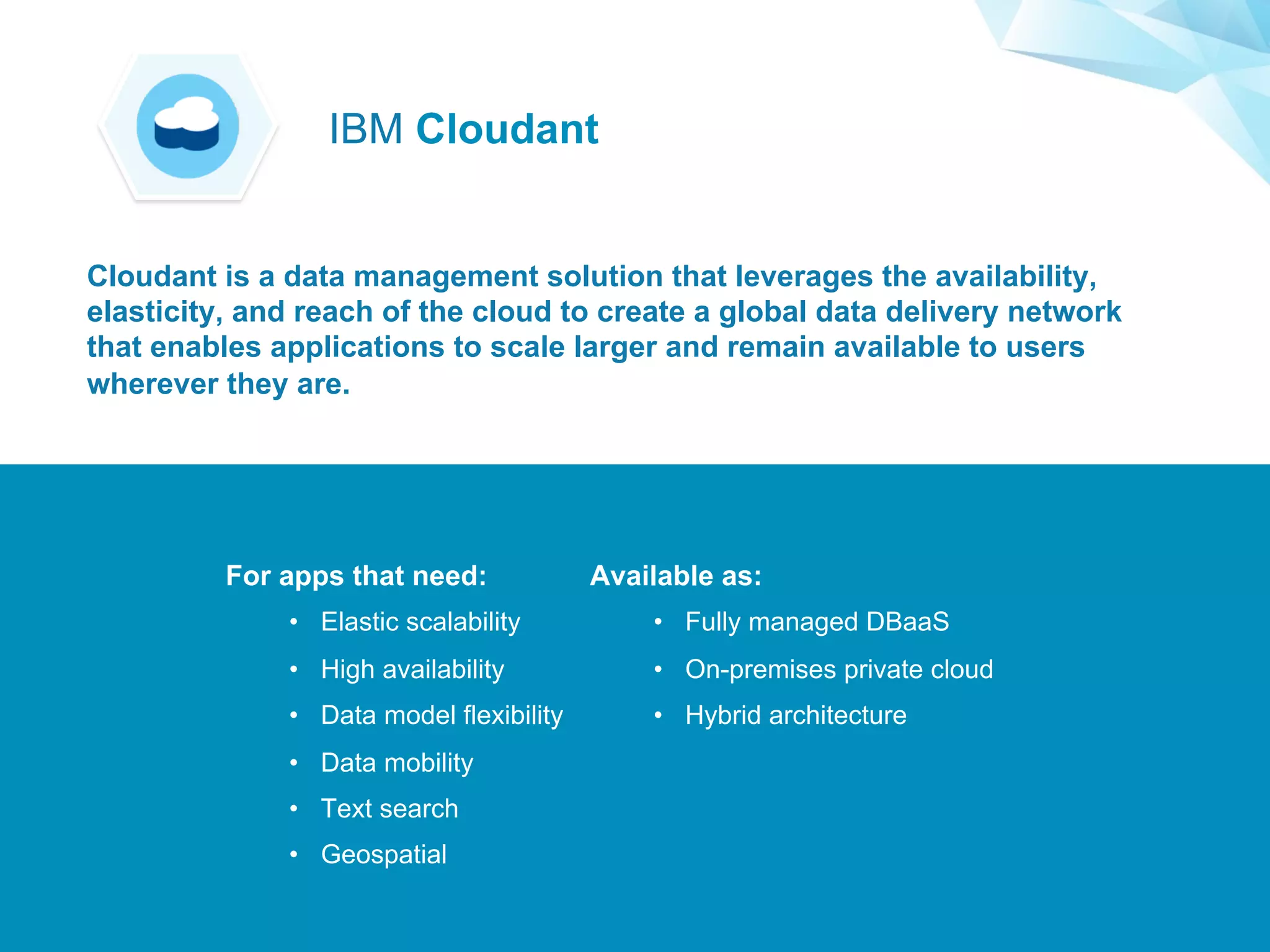Click the 'Available as:' heading
The height and width of the screenshot is (952, 1270).
[x=676, y=576]
